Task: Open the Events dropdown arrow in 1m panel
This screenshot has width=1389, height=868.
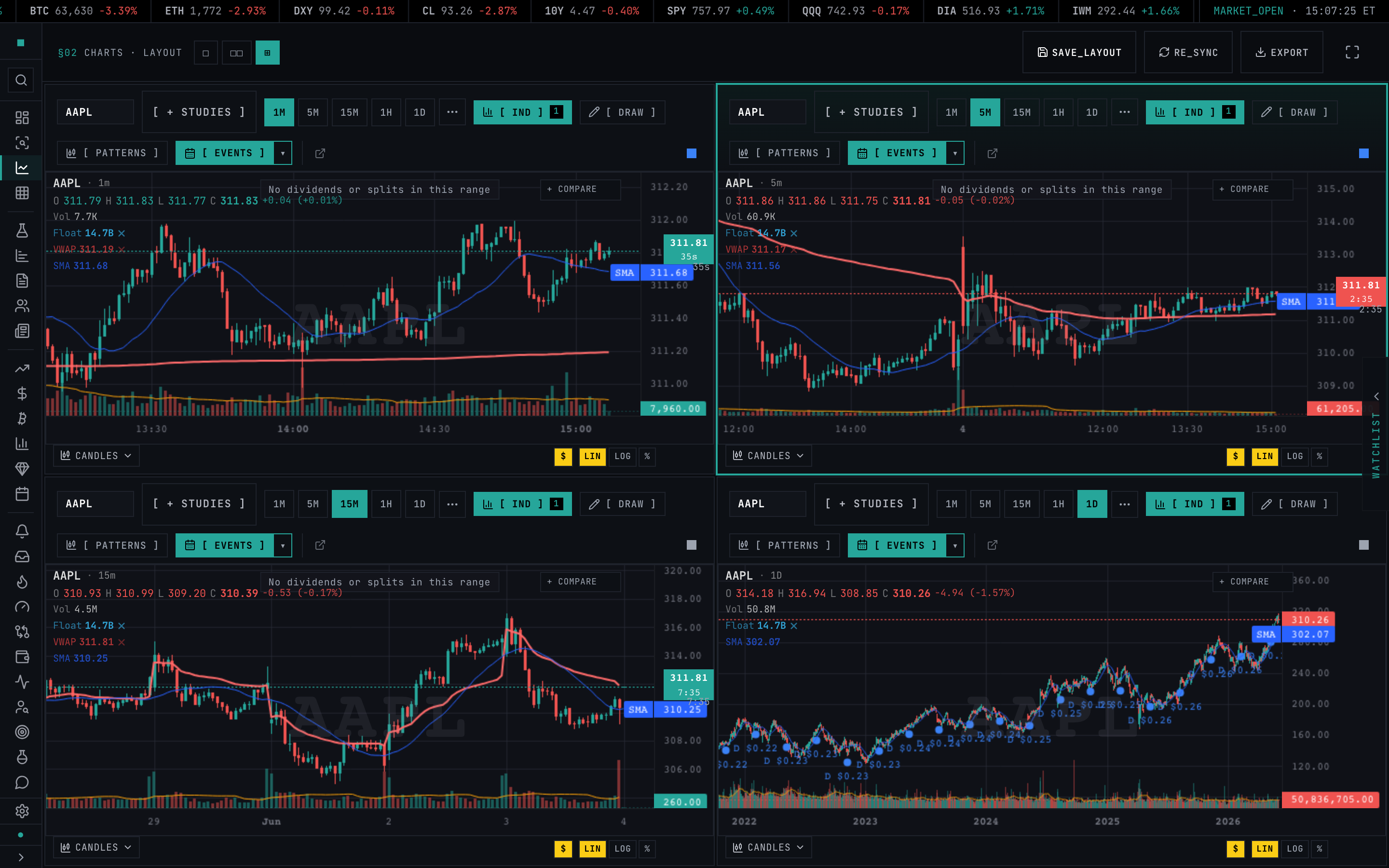Action: pos(283,153)
